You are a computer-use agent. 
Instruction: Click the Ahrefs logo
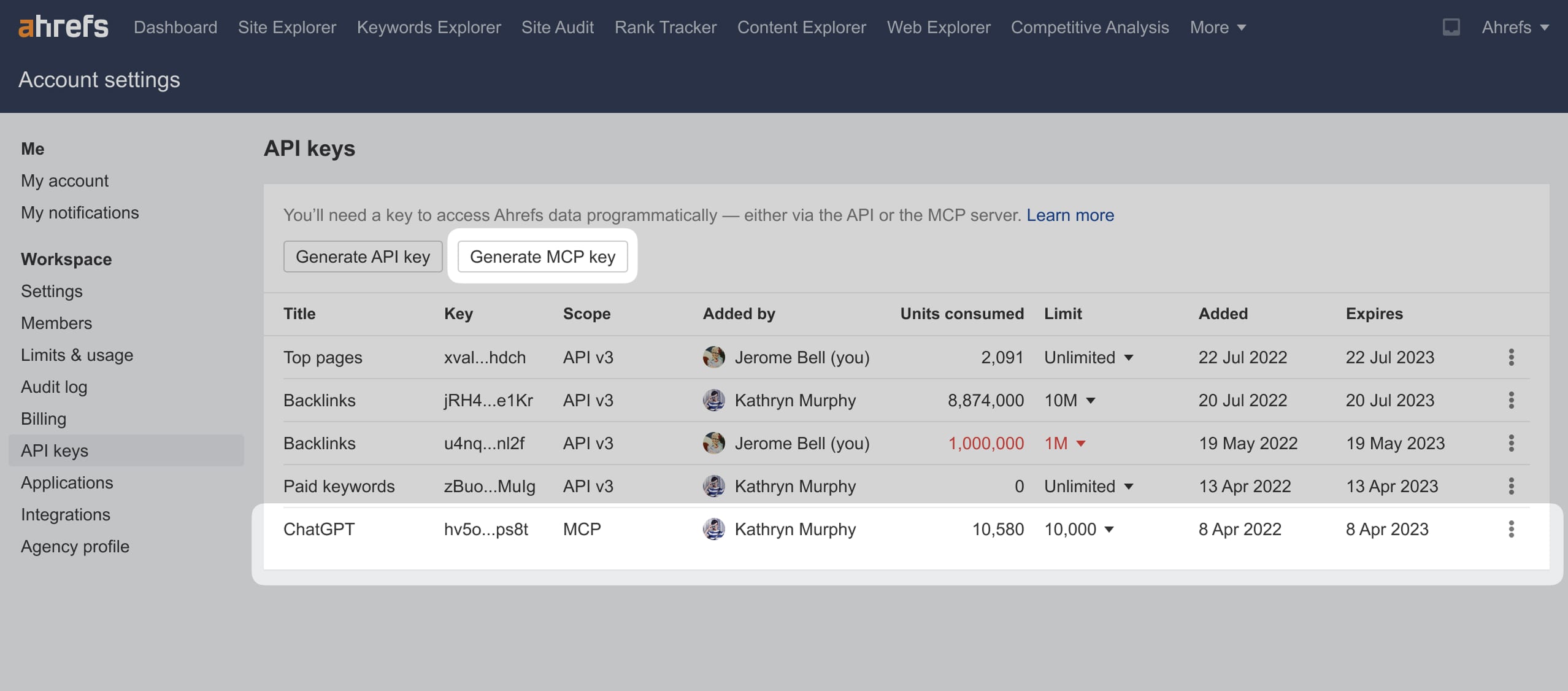pos(63,27)
